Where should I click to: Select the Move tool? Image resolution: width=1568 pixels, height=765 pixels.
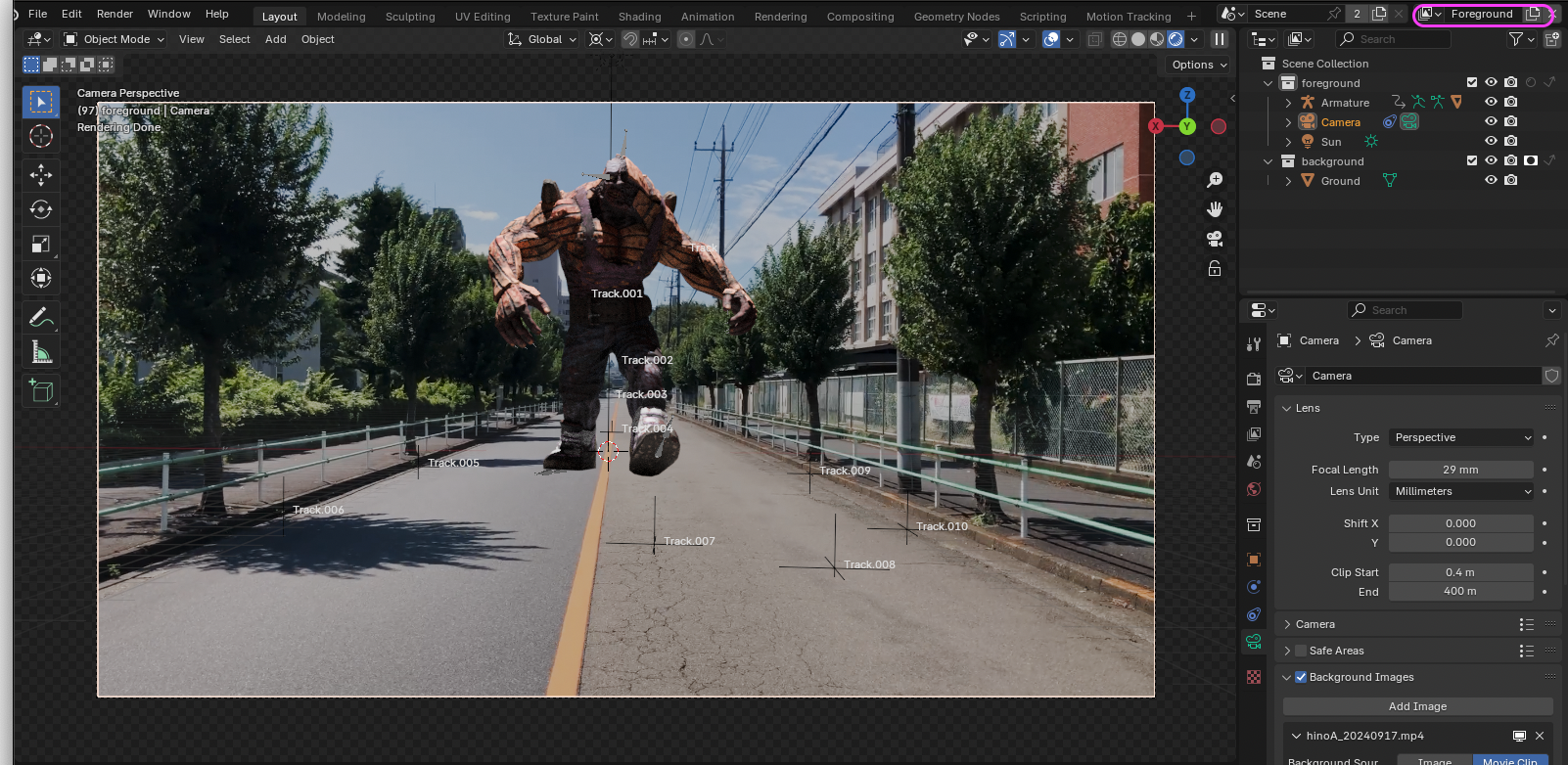(x=41, y=175)
